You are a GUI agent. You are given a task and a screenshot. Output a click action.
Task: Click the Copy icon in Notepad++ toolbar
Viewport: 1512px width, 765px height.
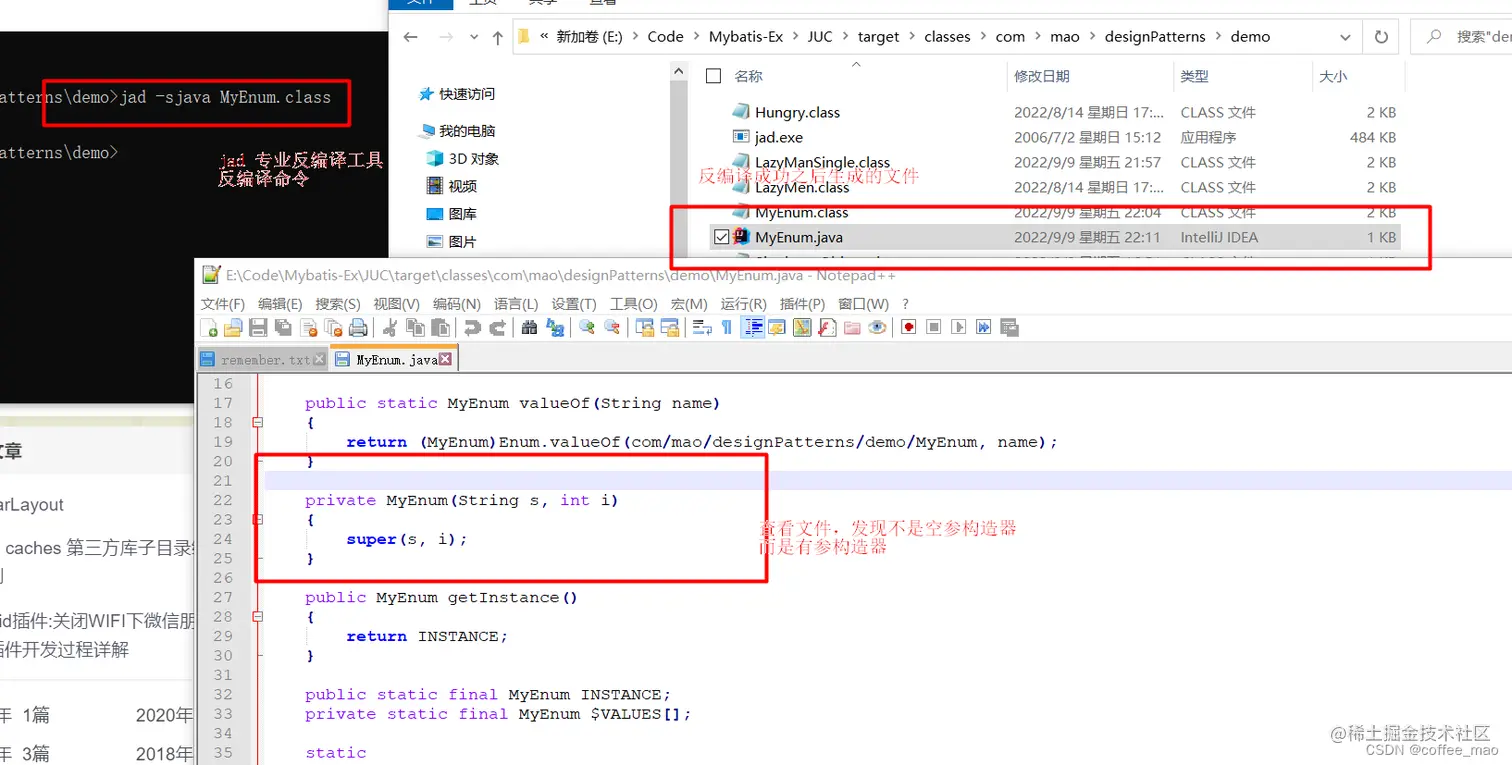point(417,327)
